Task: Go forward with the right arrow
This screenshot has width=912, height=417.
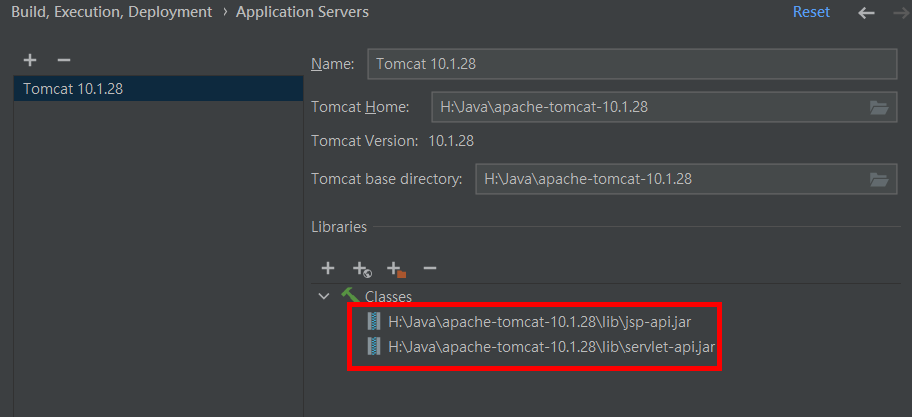Action: coord(902,13)
